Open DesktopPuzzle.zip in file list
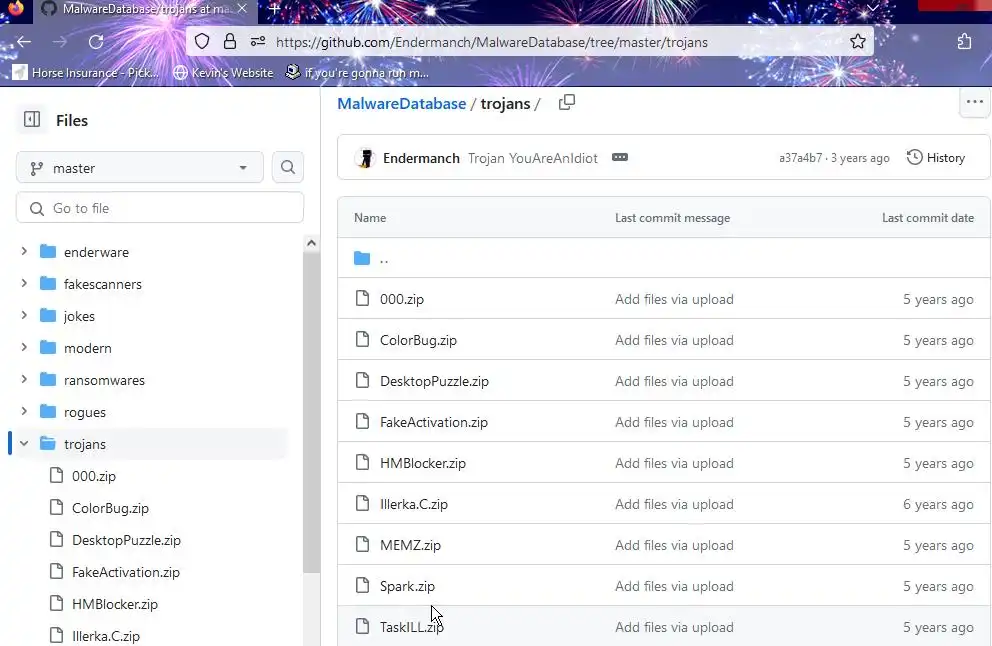The width and height of the screenshot is (992, 646). [x=434, y=382]
